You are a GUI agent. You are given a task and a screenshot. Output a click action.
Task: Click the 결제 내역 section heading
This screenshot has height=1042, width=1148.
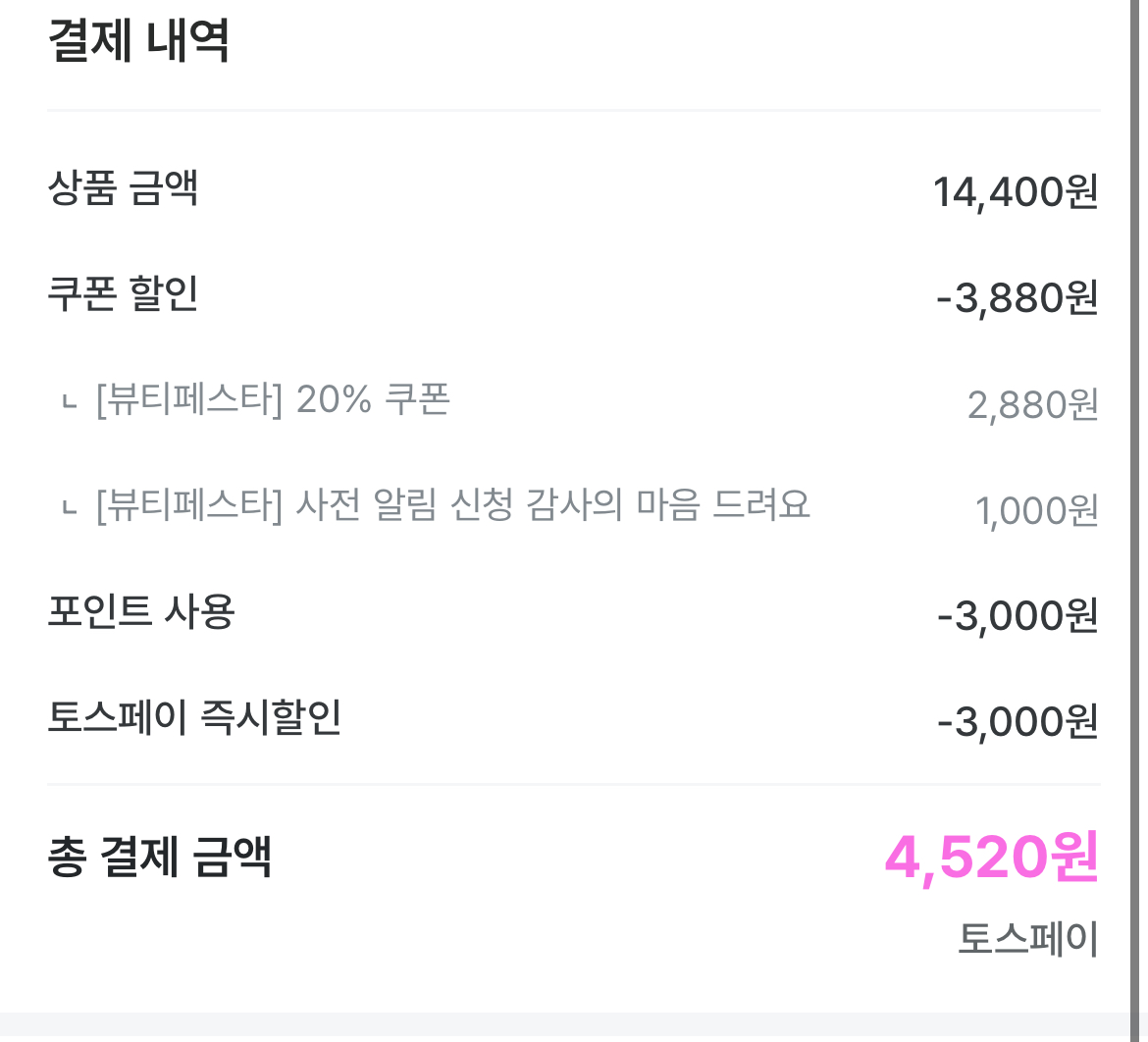[138, 42]
